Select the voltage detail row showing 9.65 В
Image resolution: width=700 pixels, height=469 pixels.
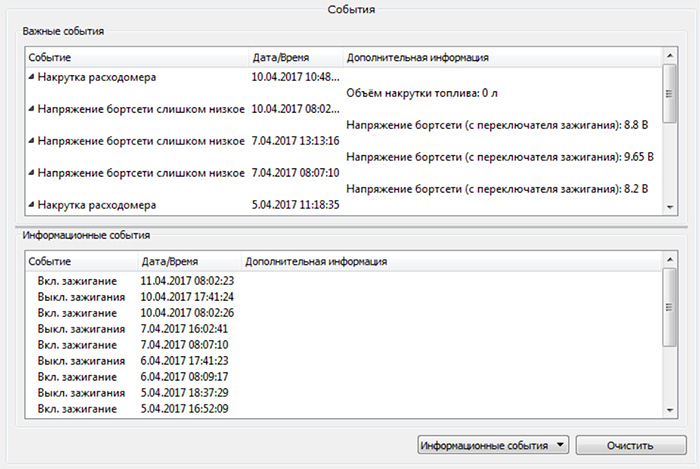click(x=499, y=157)
